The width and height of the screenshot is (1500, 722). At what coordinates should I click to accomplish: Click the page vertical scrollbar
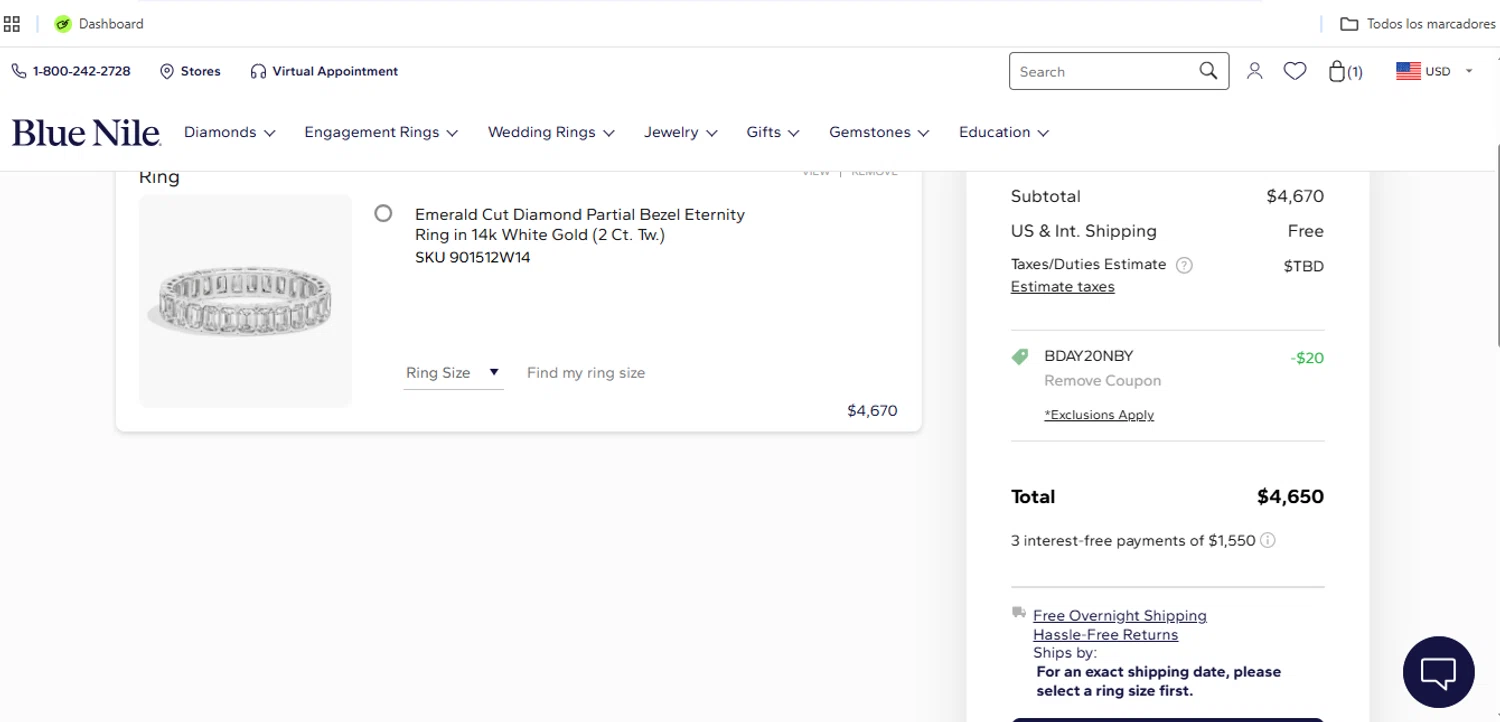point(1496,245)
